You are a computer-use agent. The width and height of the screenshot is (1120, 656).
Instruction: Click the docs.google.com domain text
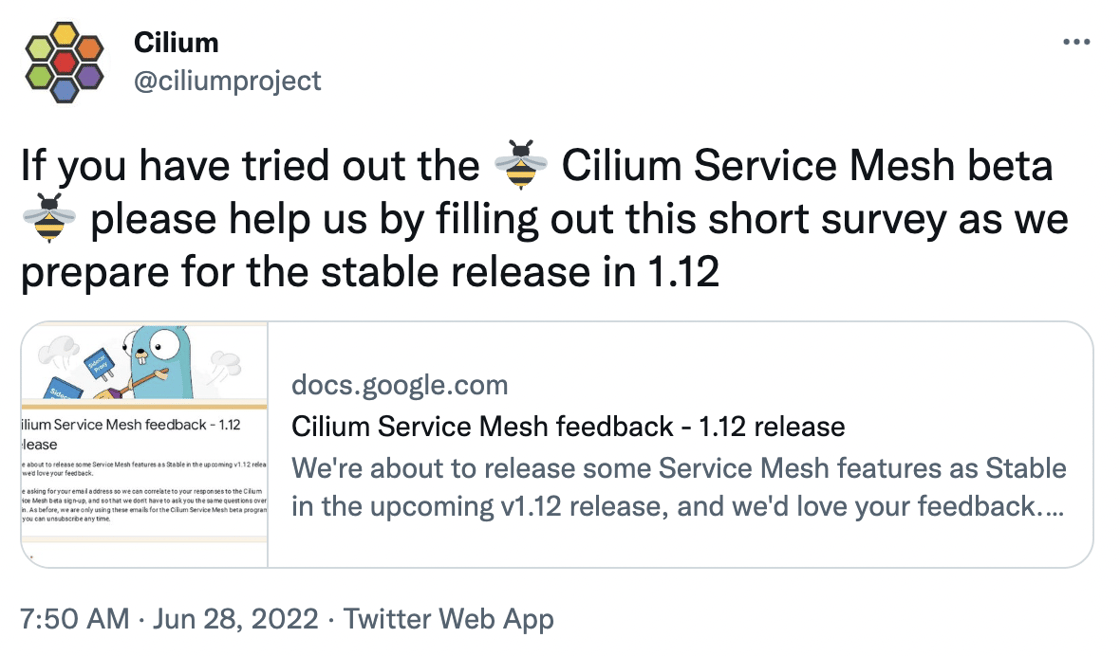pyautogui.click(x=399, y=385)
